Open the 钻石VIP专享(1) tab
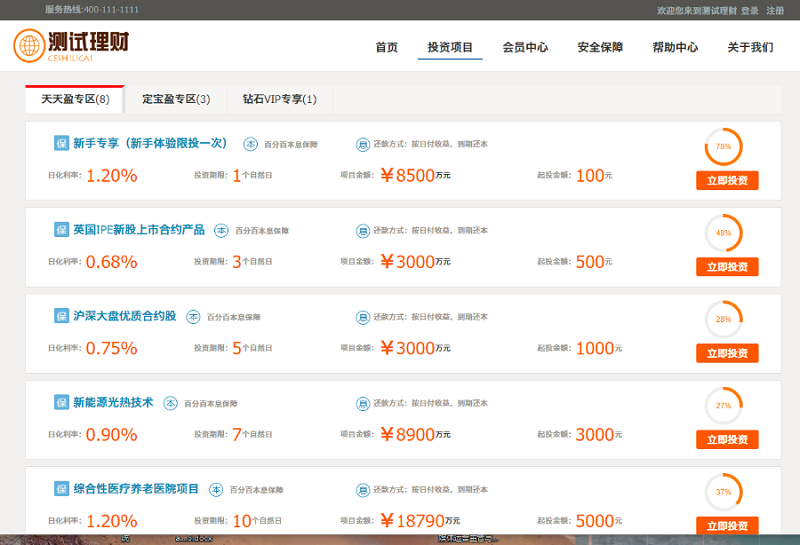Screen dimensions: 800x545 tap(279, 99)
